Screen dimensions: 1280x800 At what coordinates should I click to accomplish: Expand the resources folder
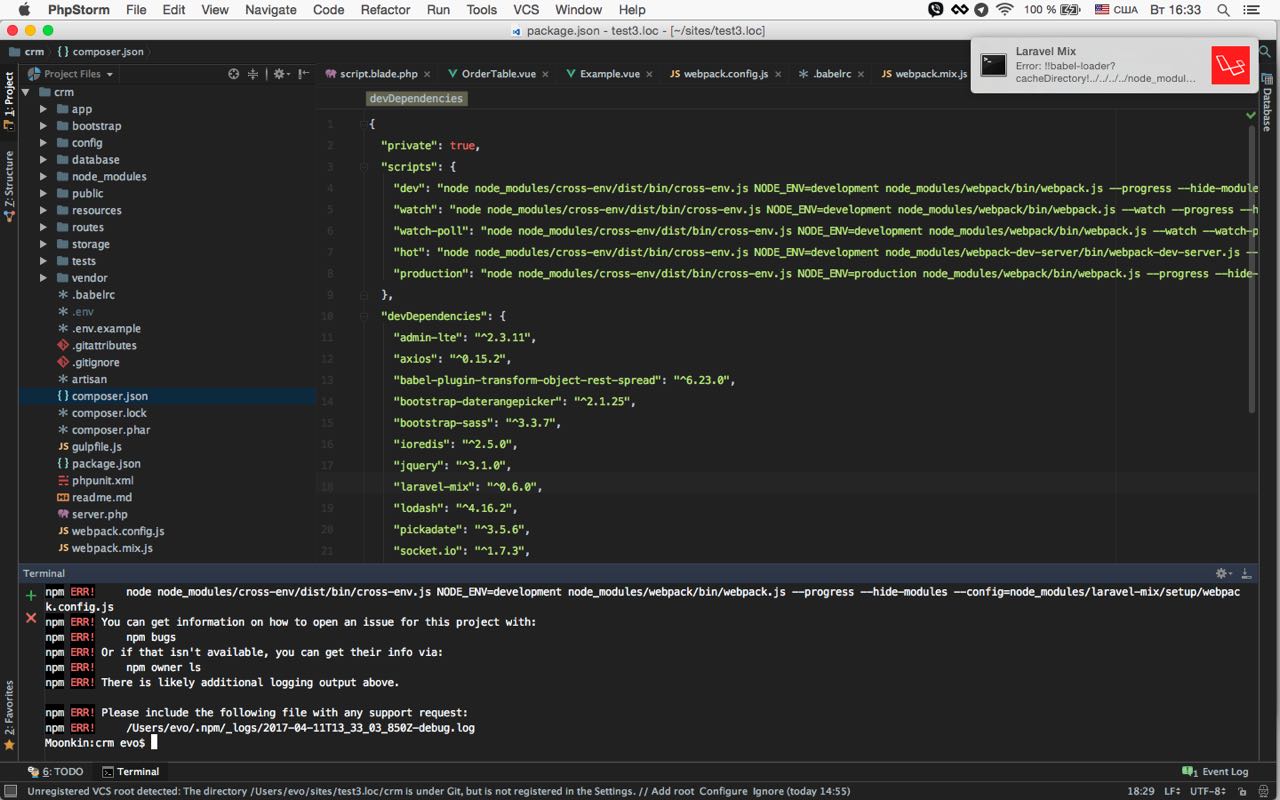coord(43,210)
